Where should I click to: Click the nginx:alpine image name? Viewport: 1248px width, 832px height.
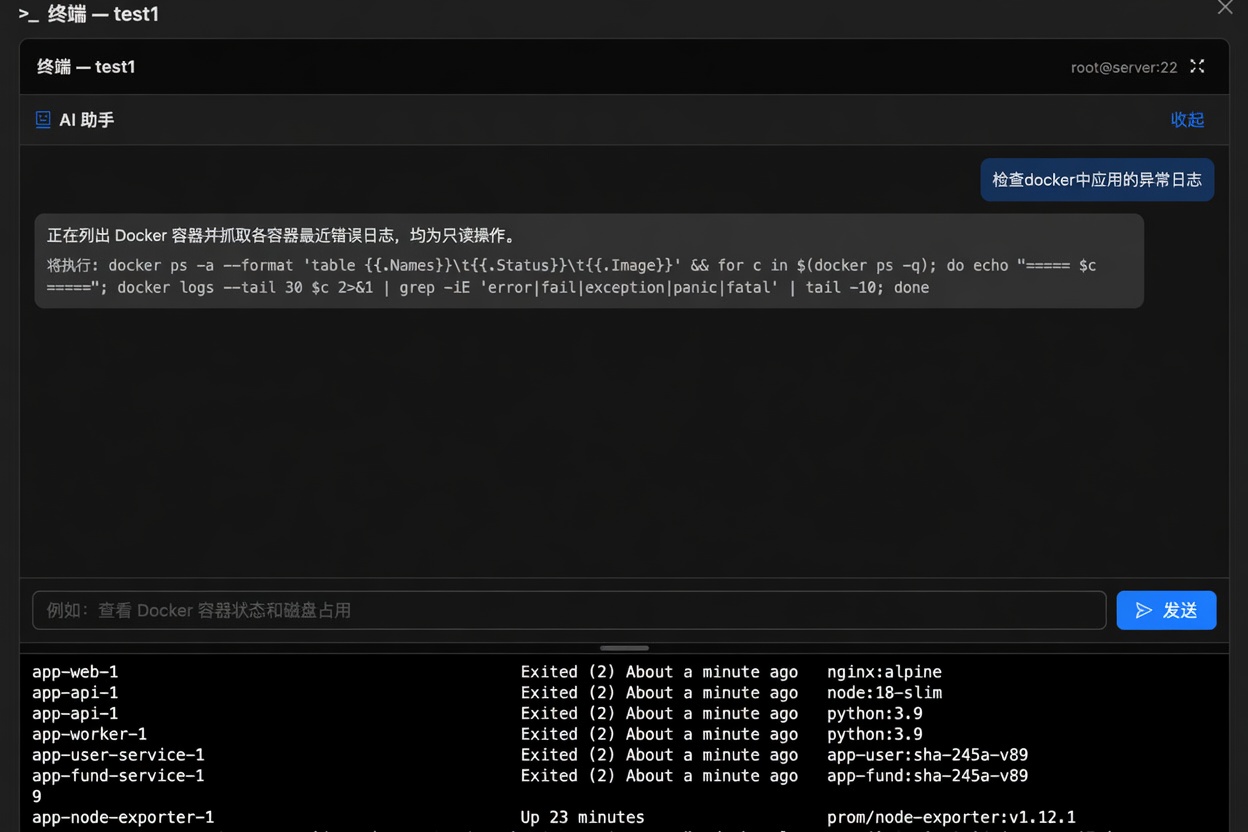tap(884, 672)
